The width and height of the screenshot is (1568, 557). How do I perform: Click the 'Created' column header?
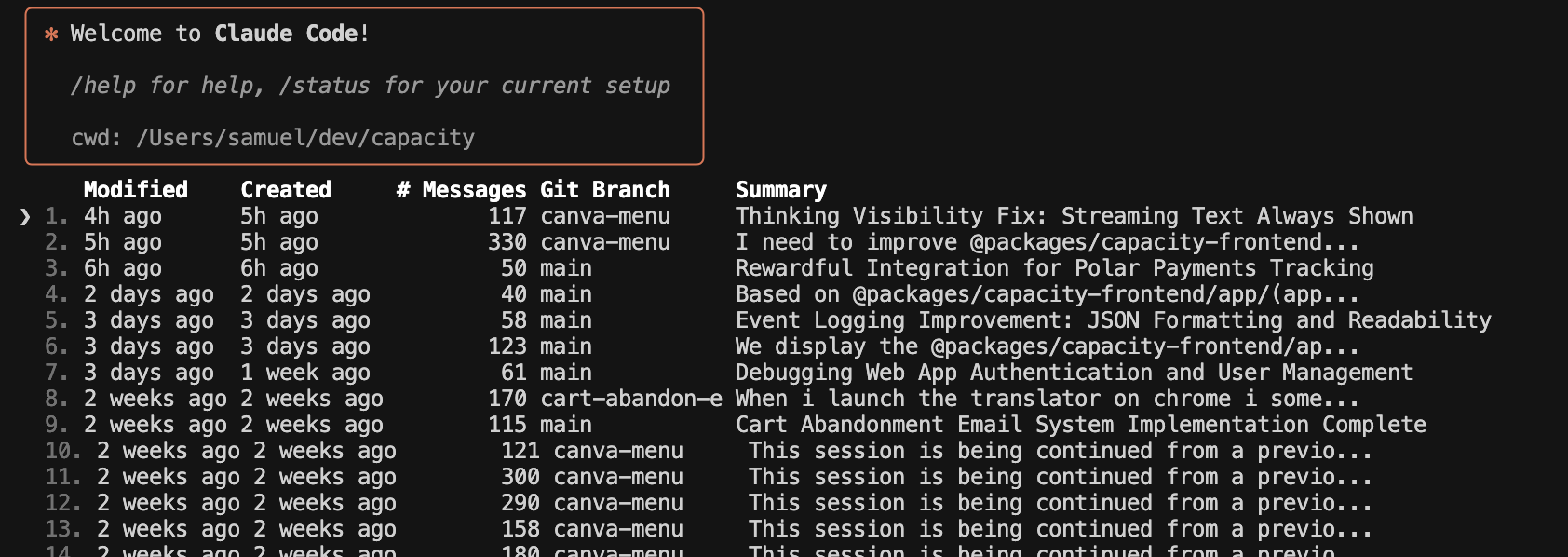point(286,190)
